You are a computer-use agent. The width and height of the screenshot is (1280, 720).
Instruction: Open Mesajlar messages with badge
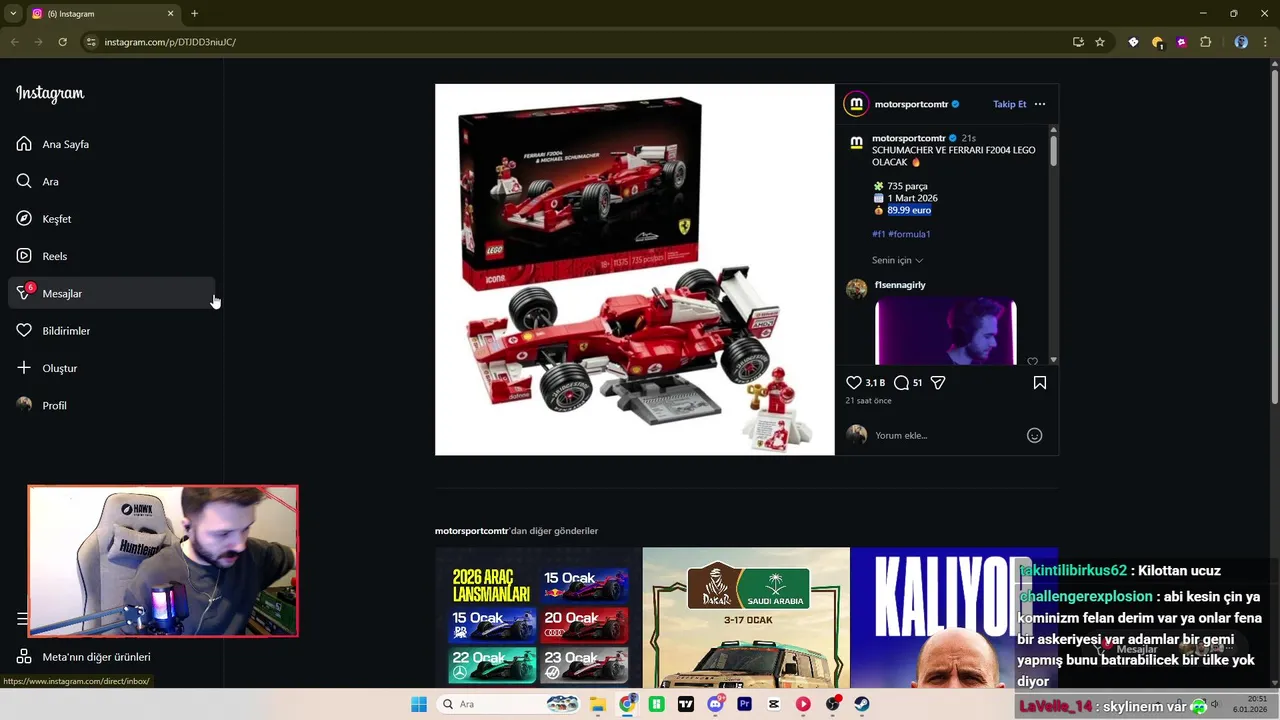point(111,293)
